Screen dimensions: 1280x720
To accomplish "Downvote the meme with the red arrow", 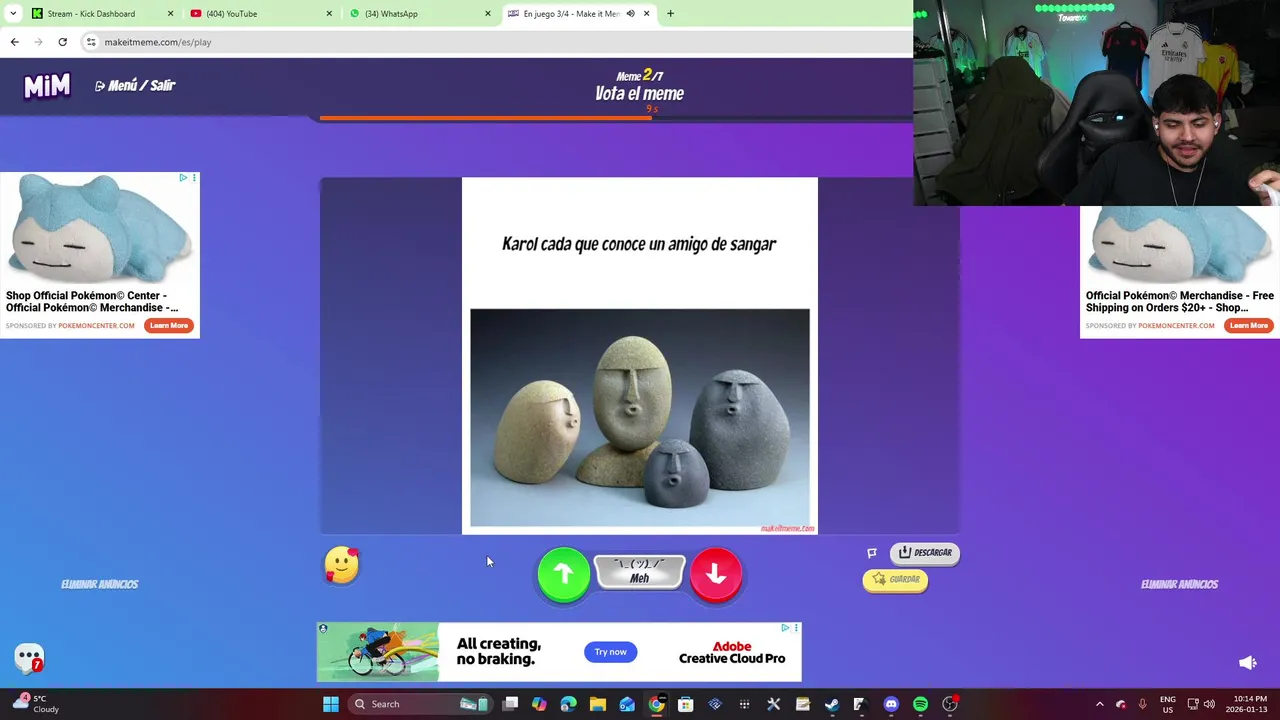I will point(716,574).
